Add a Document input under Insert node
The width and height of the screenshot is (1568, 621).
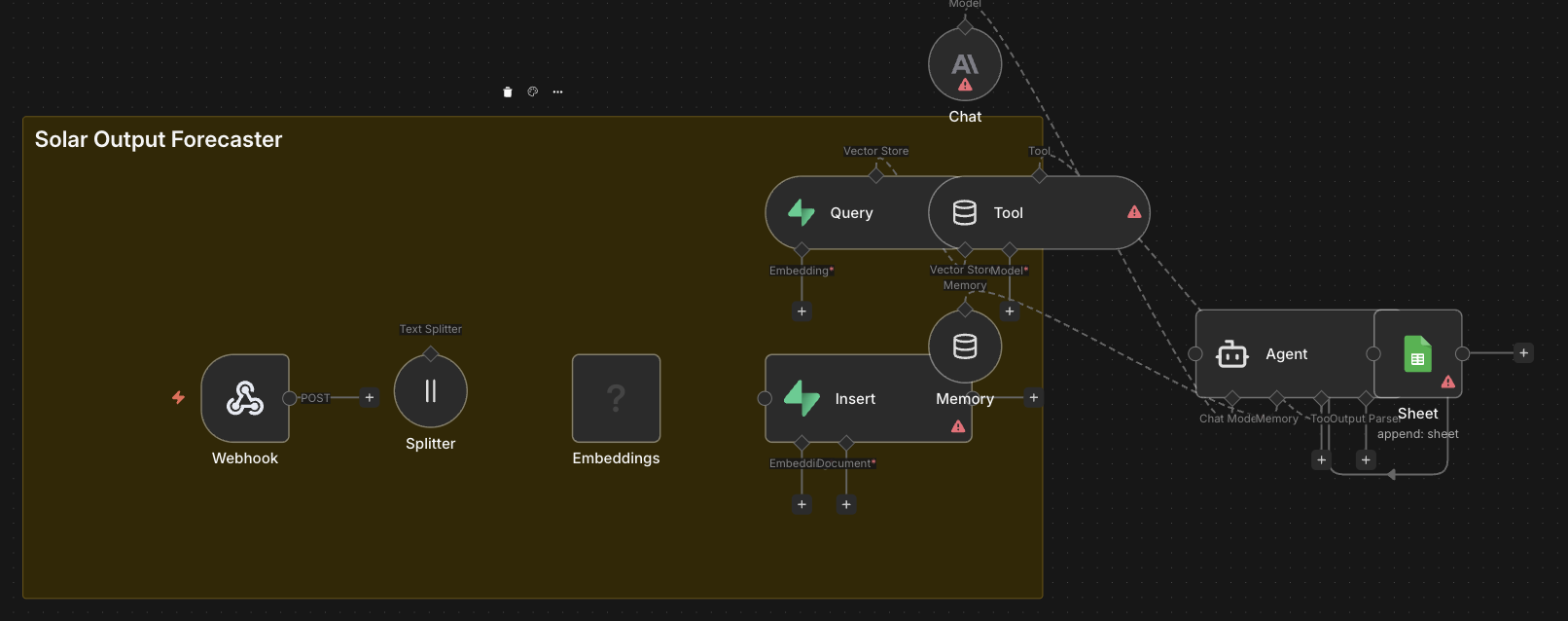point(846,504)
